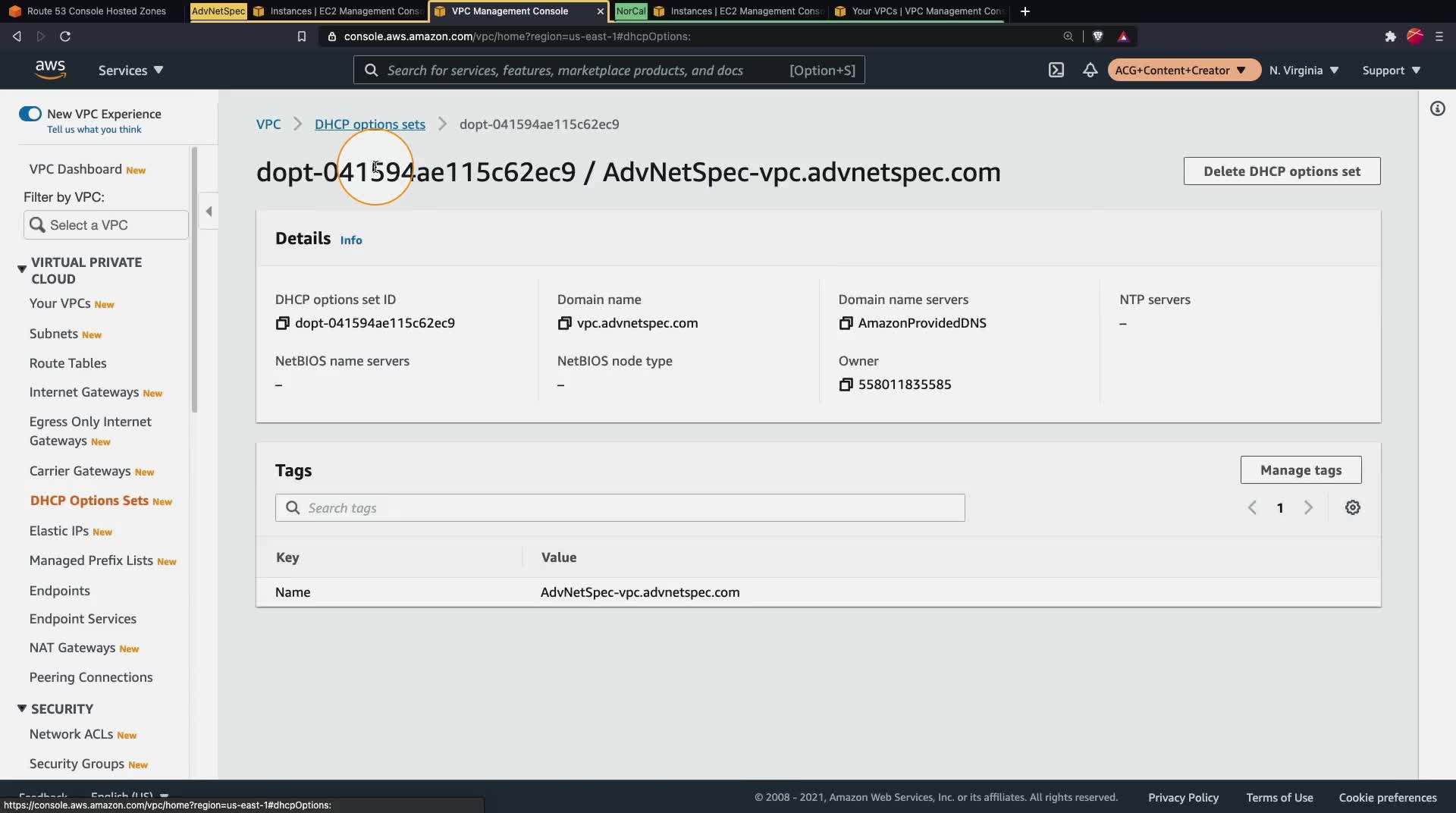The image size is (1456, 813).
Task: Switch to Your VPCs tab
Action: coord(918,11)
